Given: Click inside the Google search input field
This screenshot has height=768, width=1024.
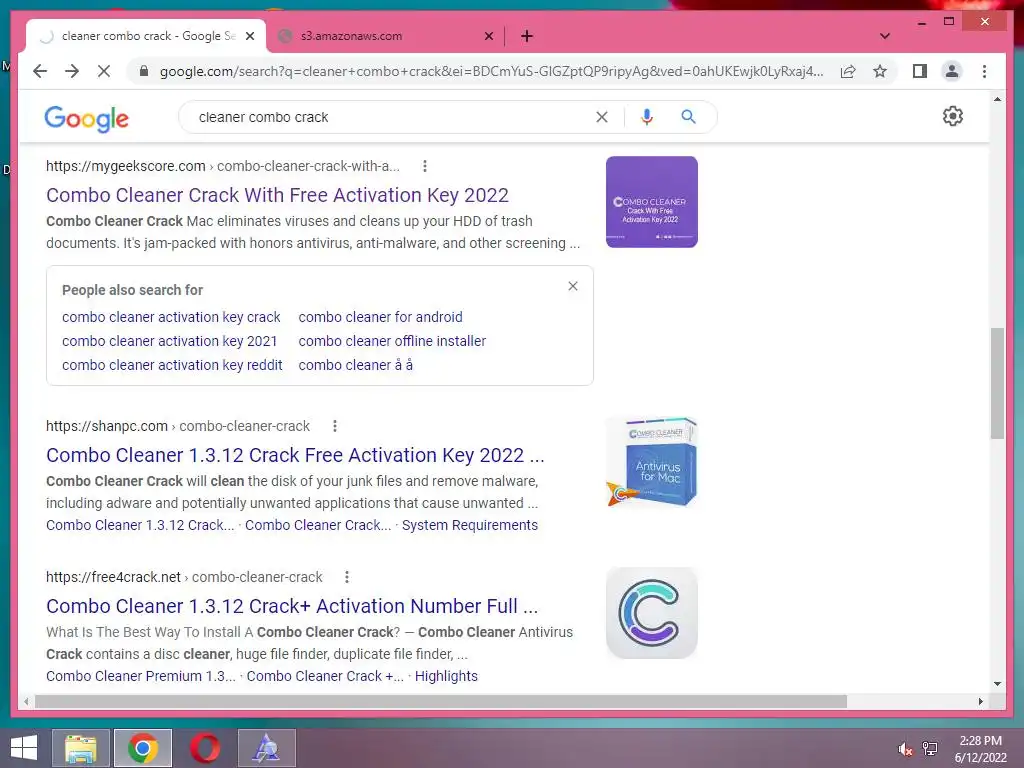Looking at the screenshot, I should click(x=392, y=117).
